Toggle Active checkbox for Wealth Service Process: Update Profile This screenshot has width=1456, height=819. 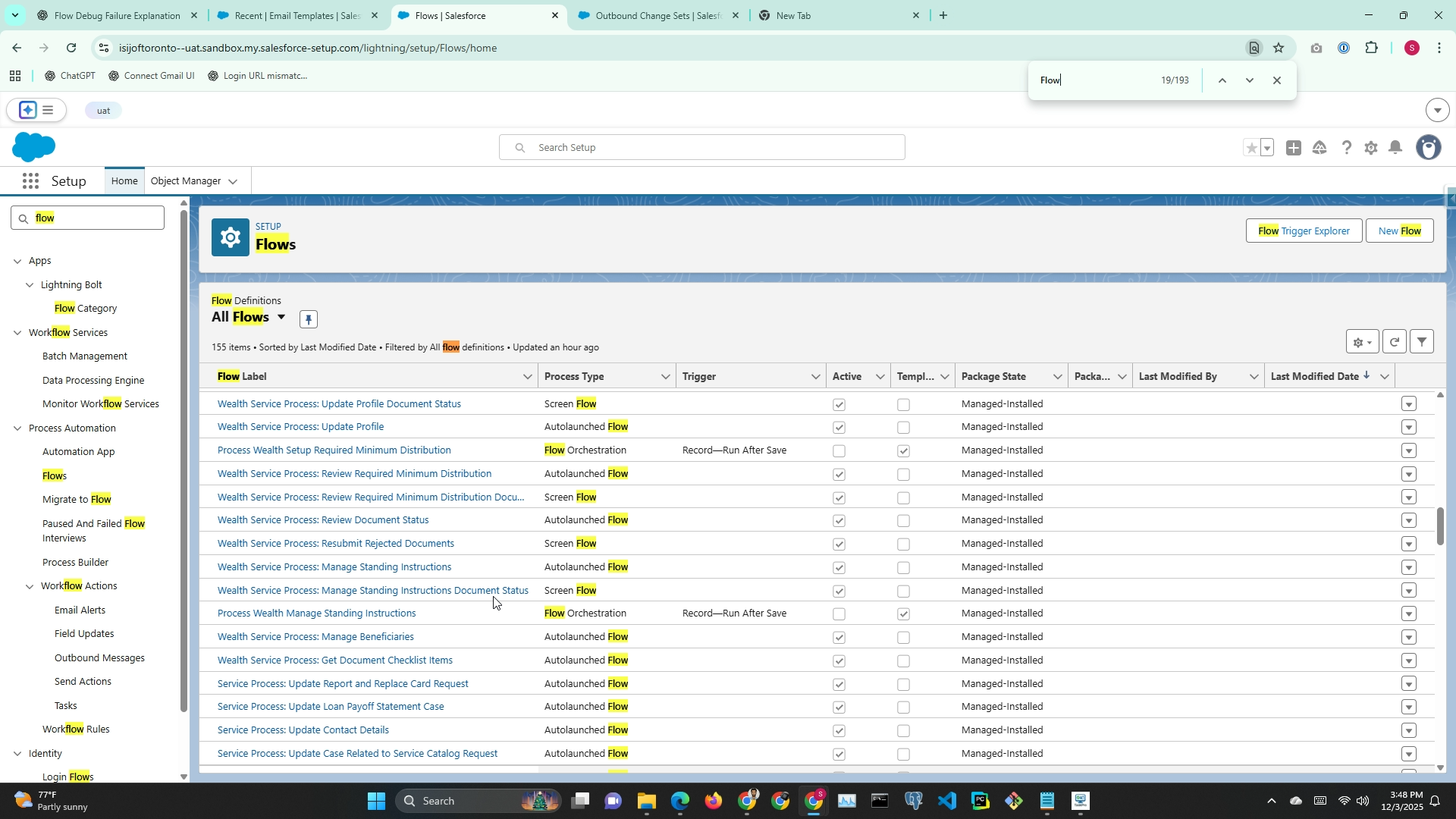coord(839,428)
